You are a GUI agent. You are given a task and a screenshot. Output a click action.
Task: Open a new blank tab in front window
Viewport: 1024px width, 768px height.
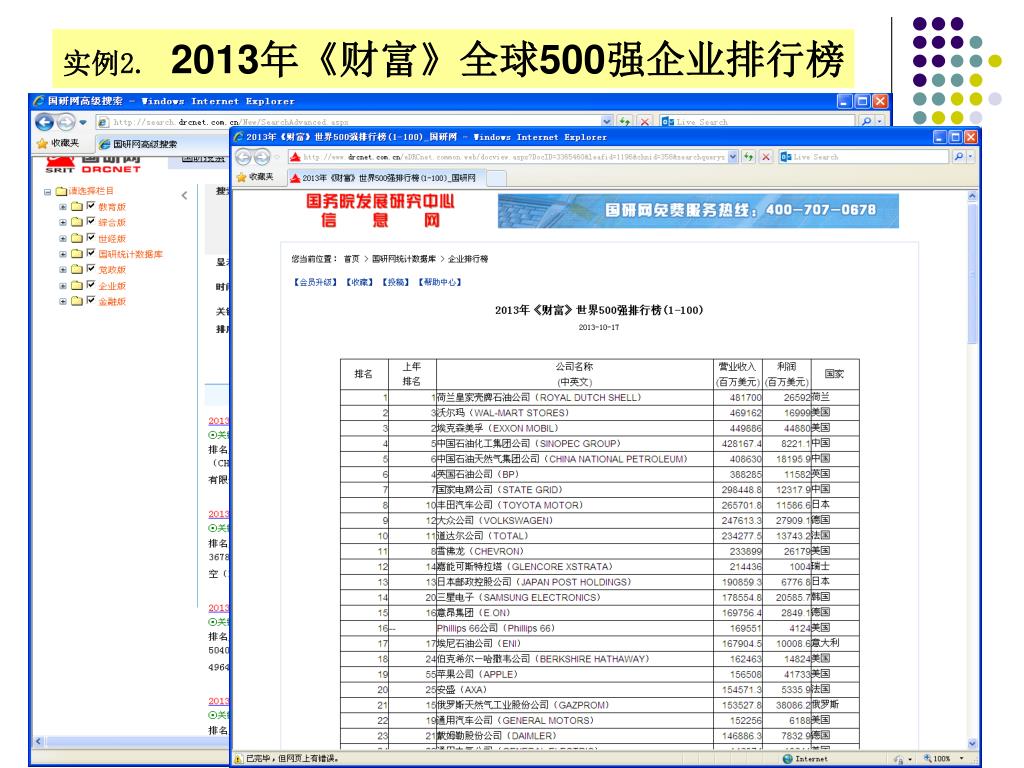point(497,178)
